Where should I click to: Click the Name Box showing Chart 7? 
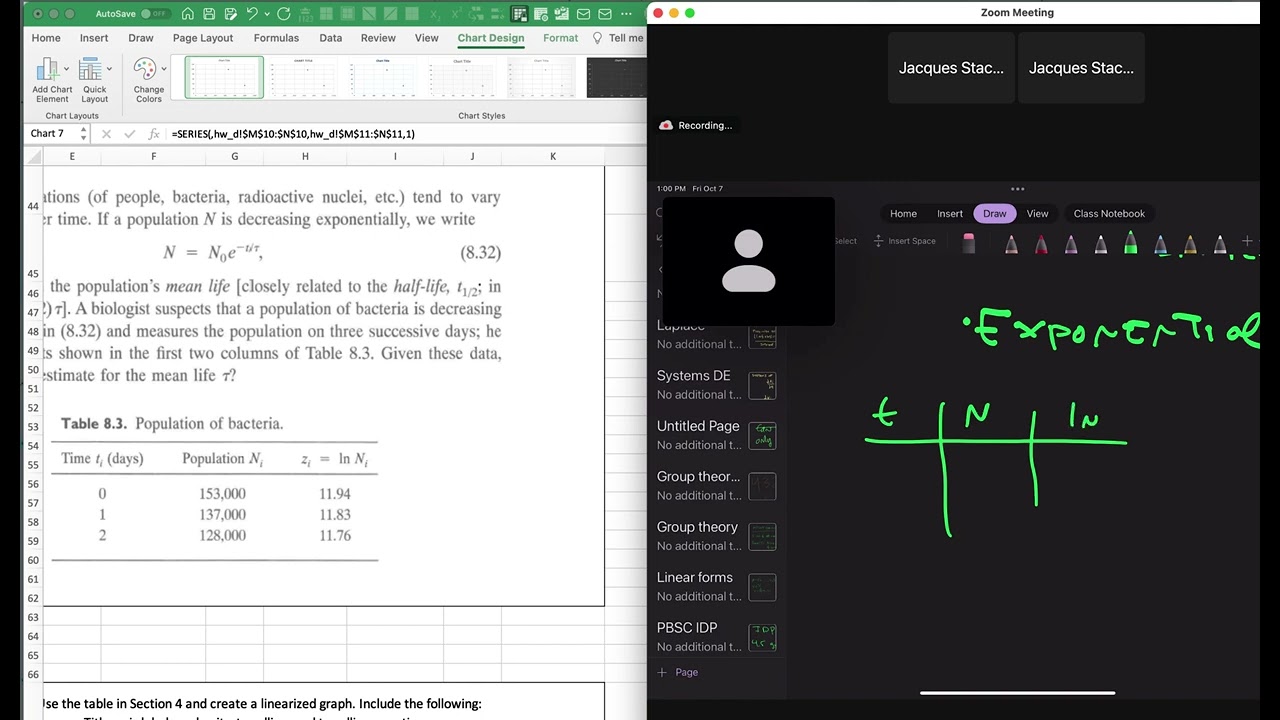(53, 133)
